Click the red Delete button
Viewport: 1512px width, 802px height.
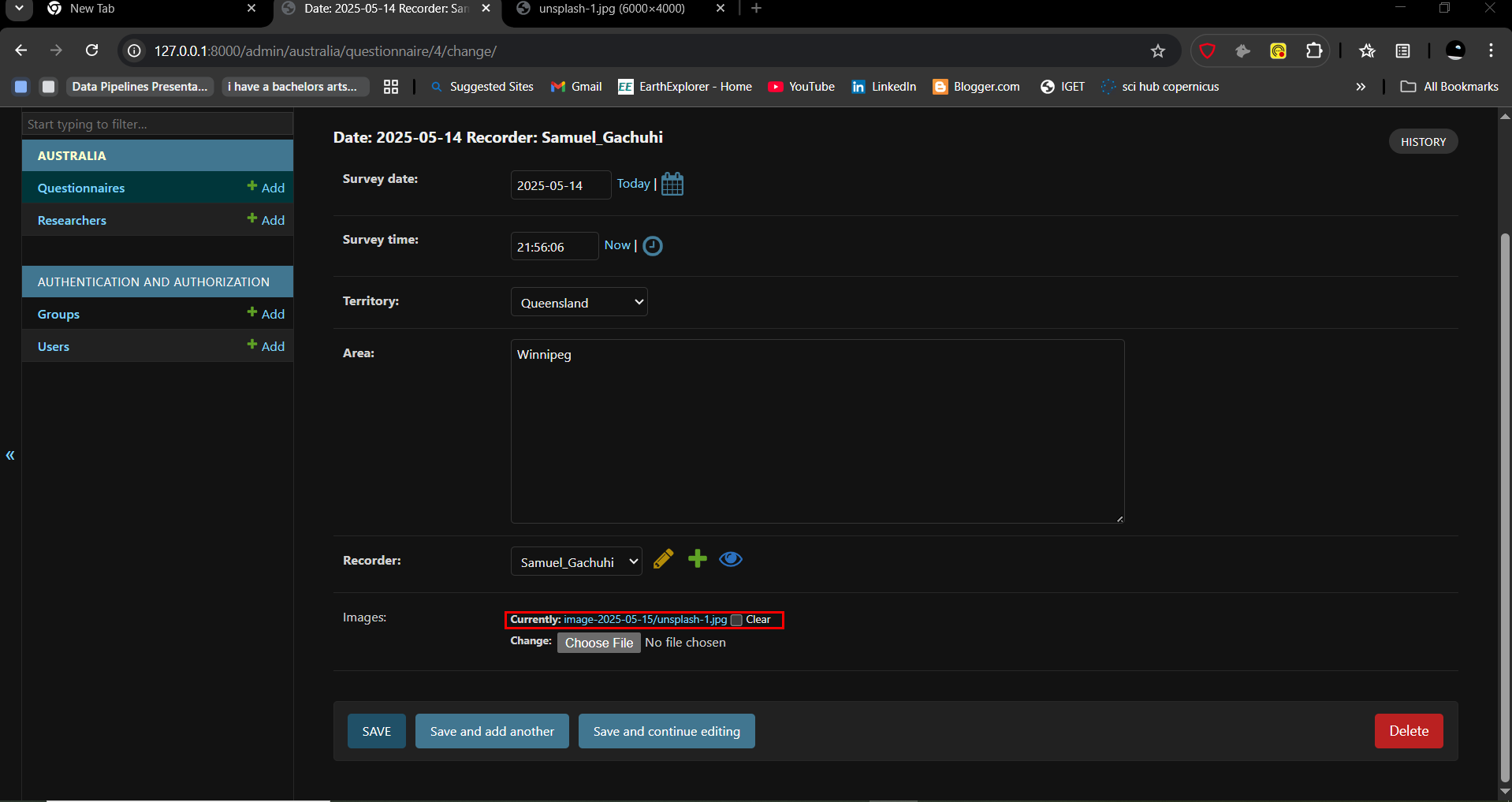(x=1408, y=731)
